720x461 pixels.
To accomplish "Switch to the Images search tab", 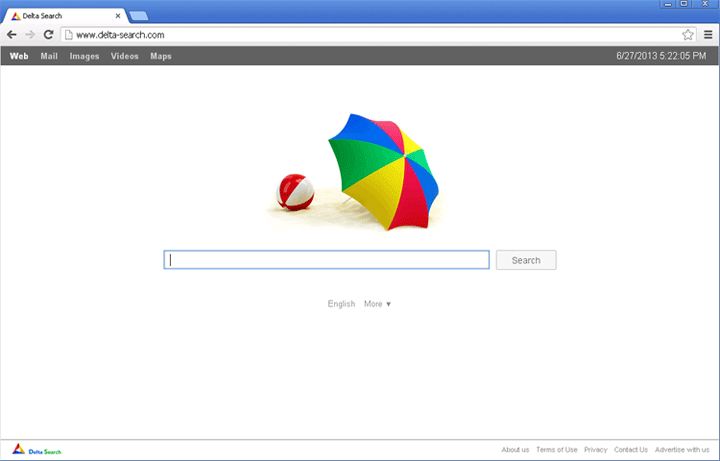I will click(x=84, y=56).
